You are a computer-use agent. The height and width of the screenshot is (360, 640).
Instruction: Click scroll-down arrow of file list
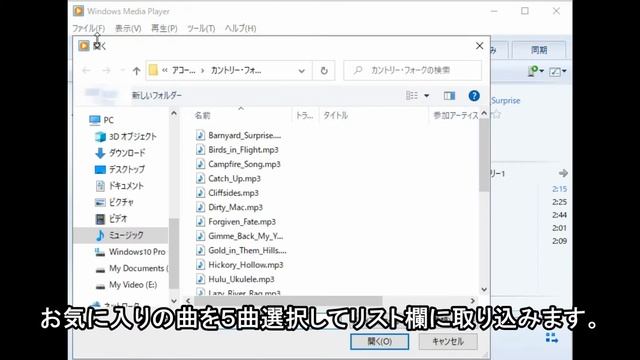484,289
